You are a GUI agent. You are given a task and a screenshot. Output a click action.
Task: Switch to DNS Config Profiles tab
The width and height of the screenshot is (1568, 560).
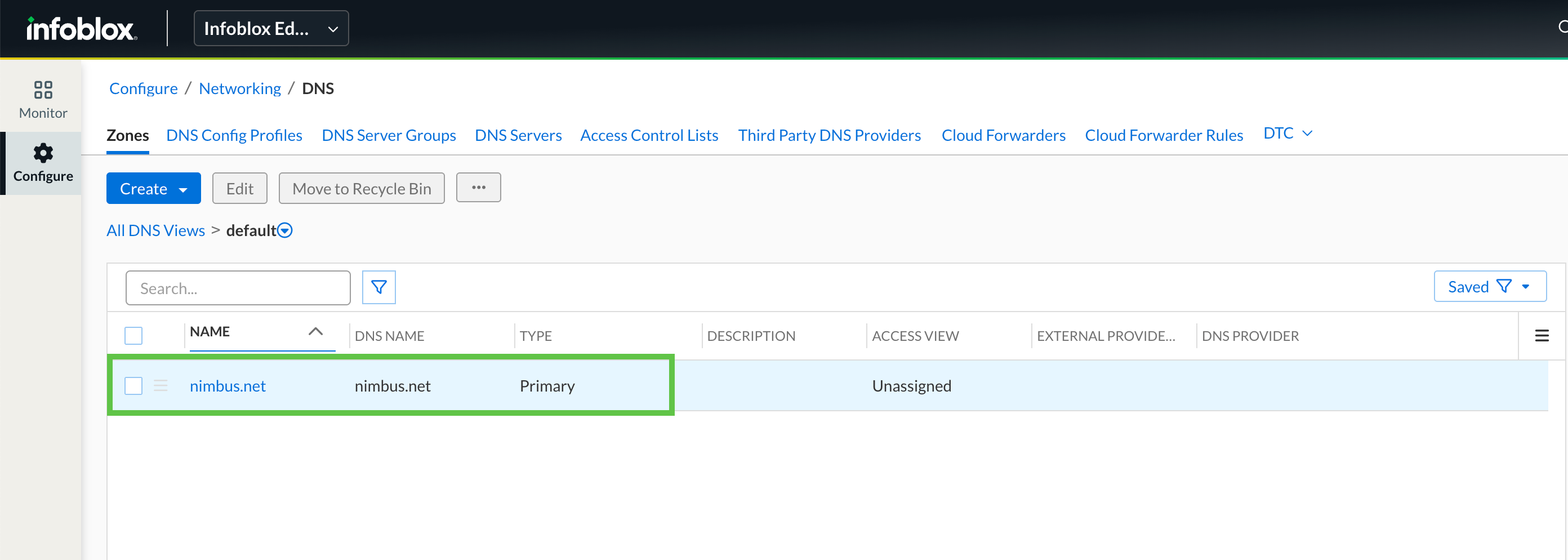(x=234, y=135)
